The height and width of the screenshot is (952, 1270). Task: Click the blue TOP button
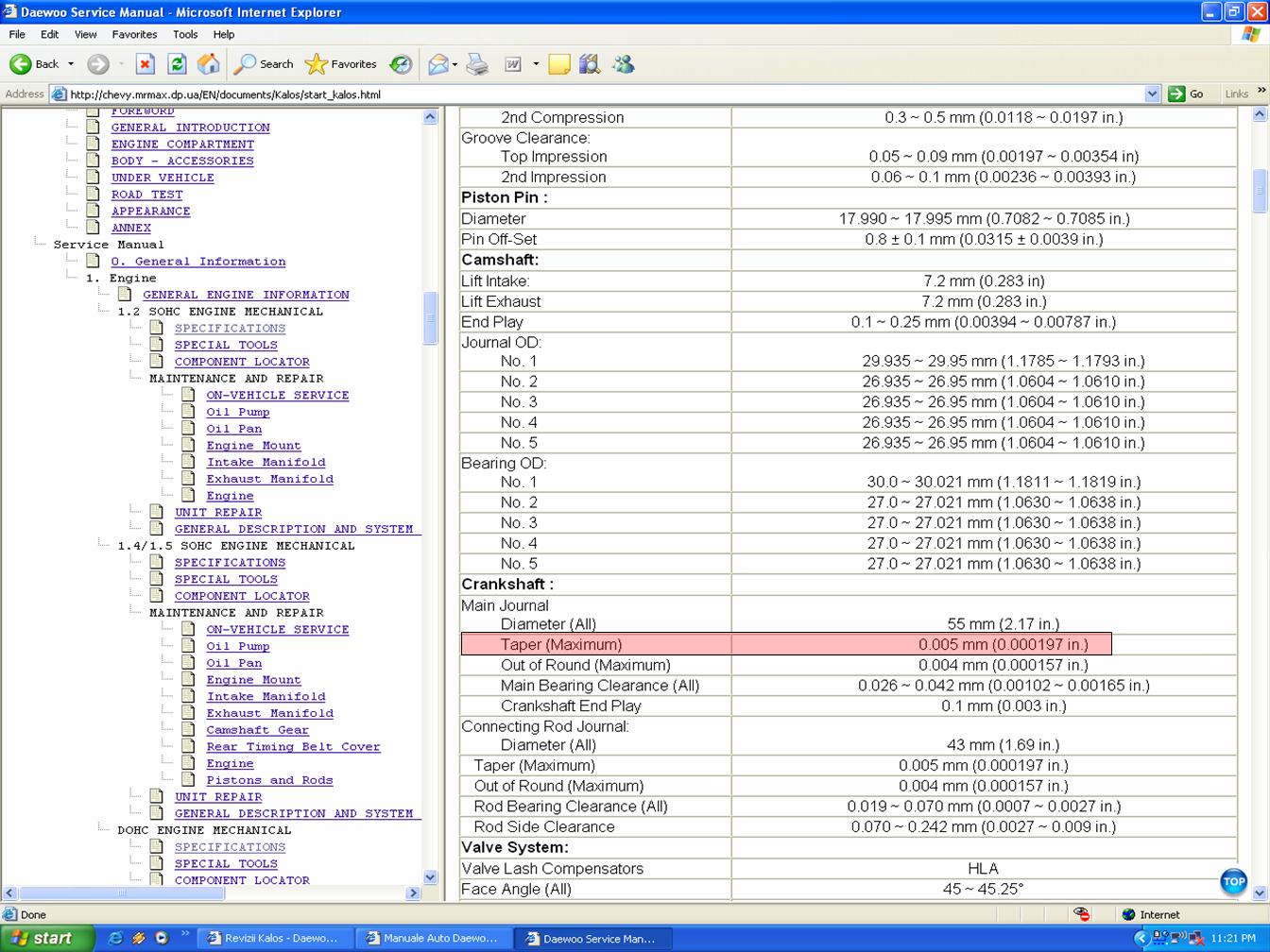[x=1233, y=881]
